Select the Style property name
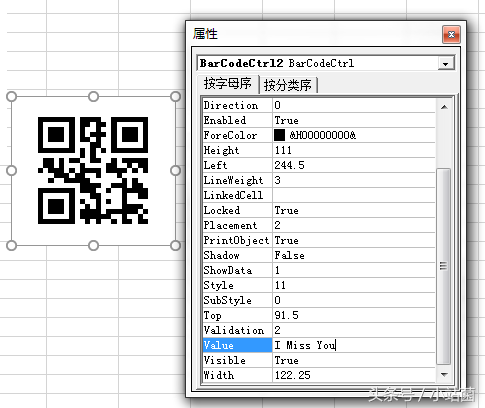485x408 pixels. click(237, 285)
